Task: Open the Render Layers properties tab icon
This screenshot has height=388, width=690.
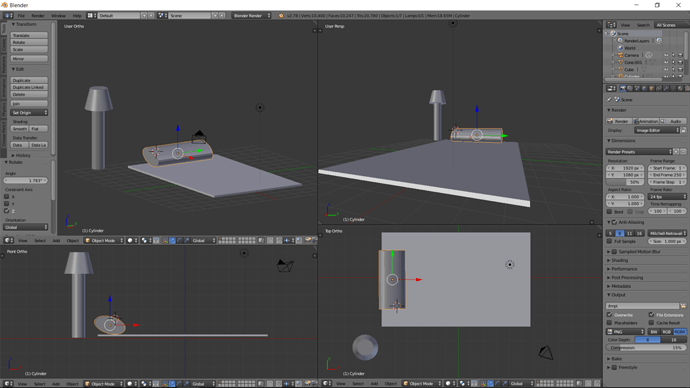Action: pyautogui.click(x=630, y=88)
